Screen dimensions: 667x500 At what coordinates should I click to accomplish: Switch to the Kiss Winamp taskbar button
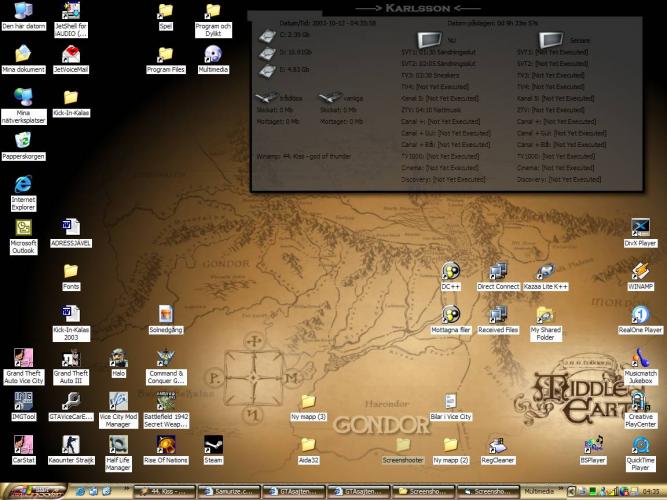pos(165,492)
